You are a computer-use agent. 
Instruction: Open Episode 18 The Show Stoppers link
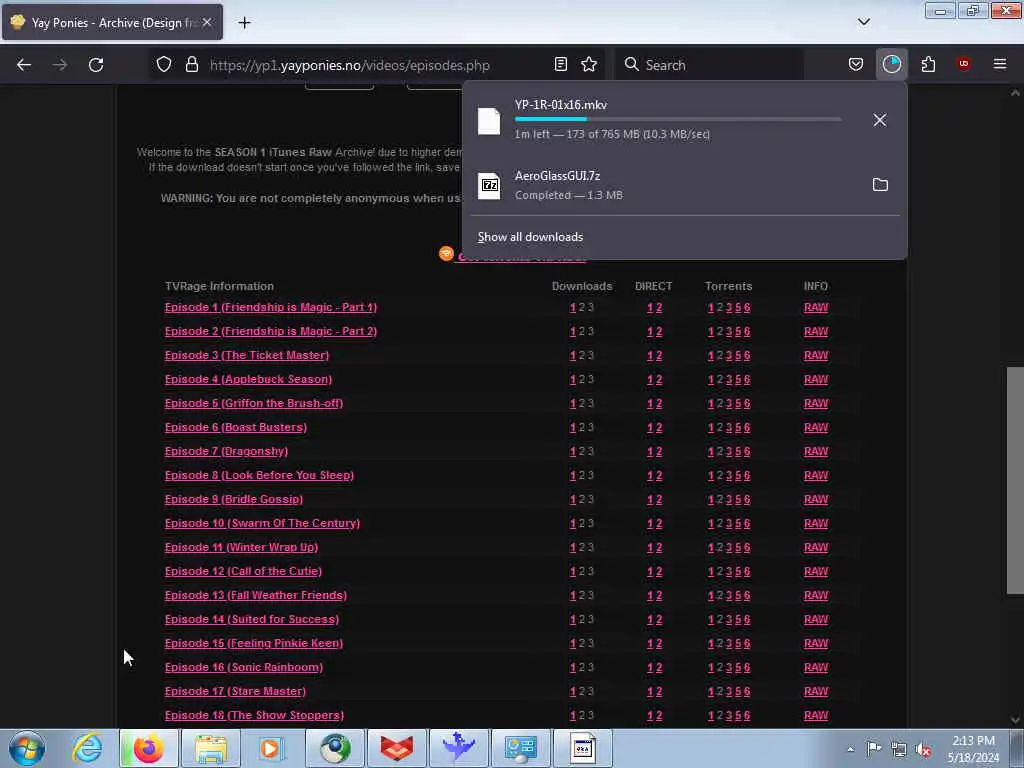(254, 715)
